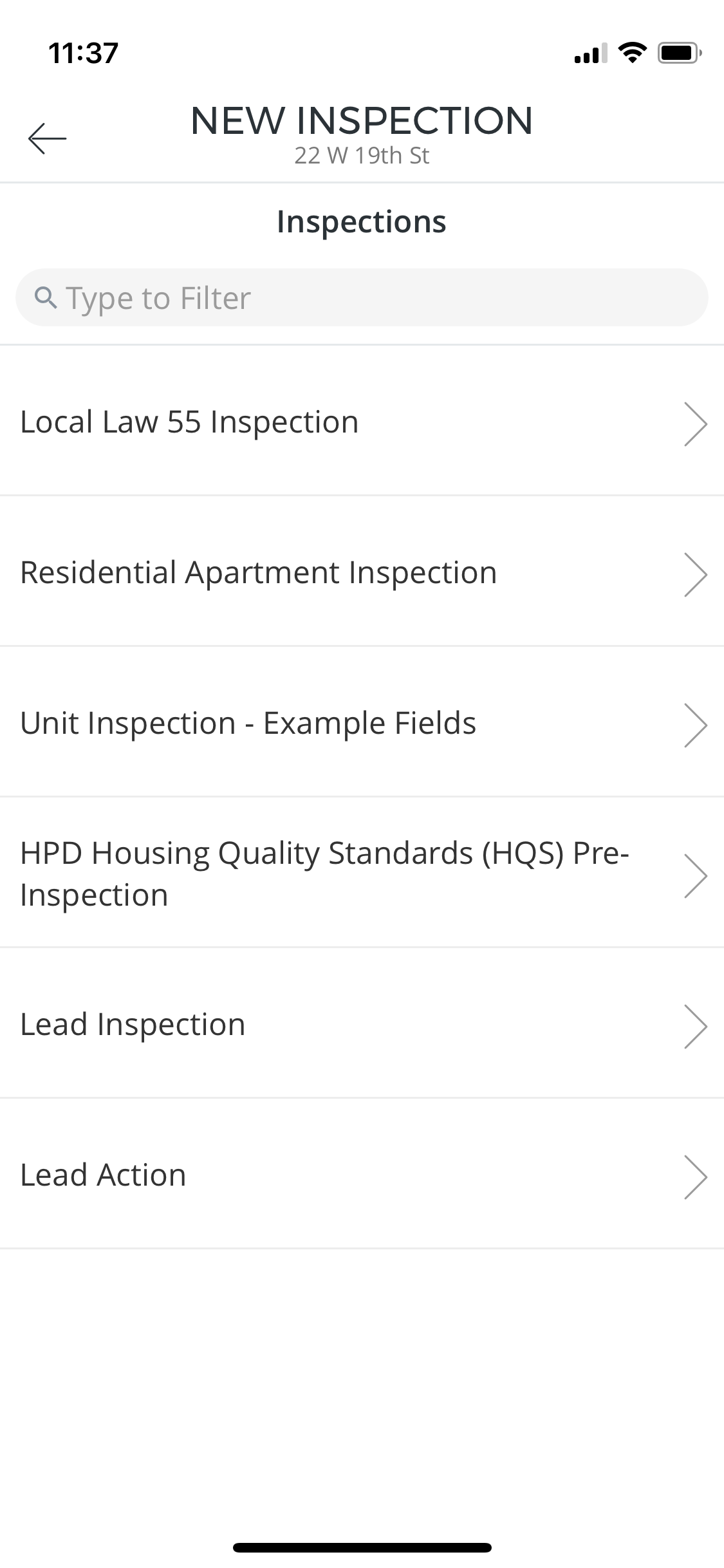Click the search magnifier icon

click(x=46, y=297)
